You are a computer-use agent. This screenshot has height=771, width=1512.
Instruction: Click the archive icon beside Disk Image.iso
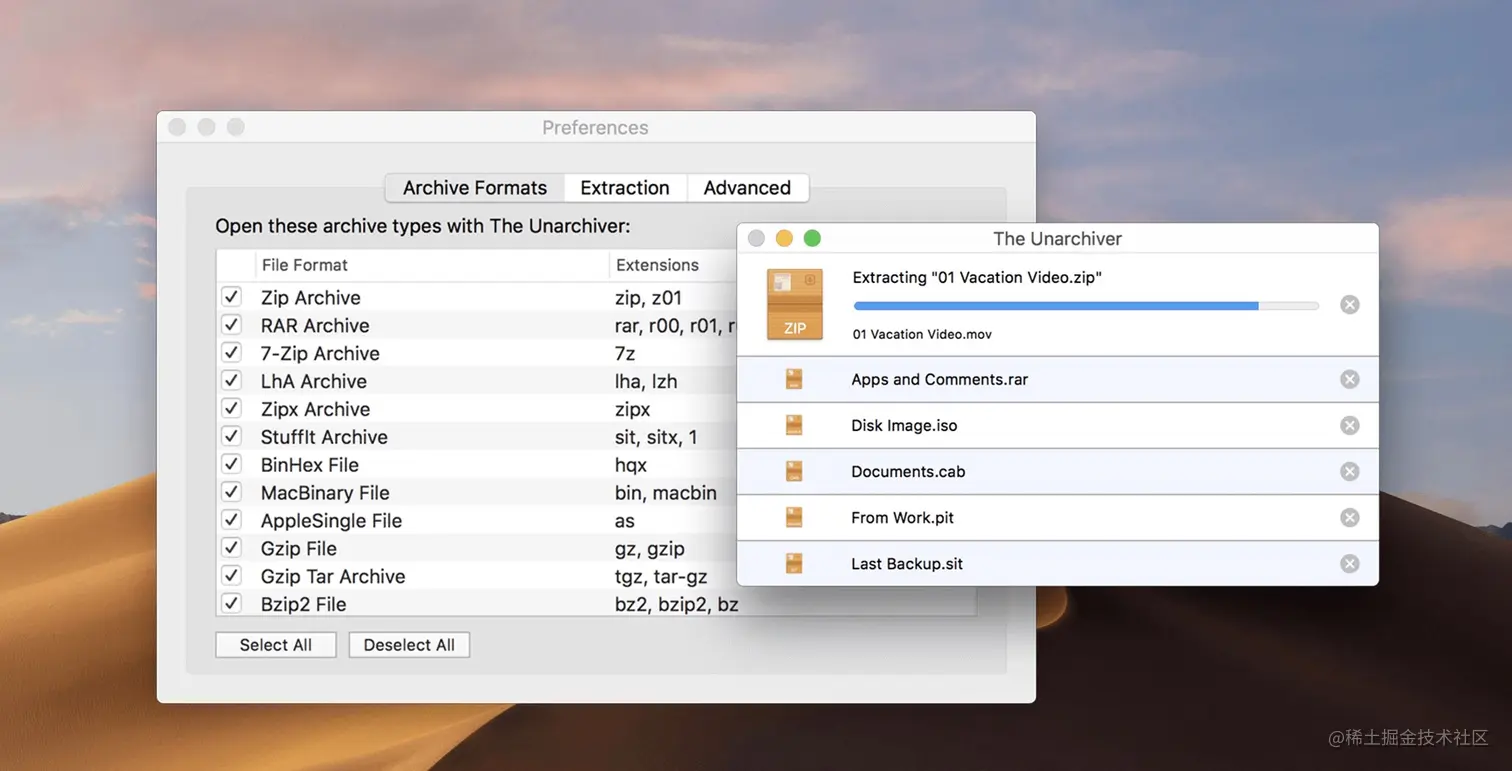tap(794, 425)
